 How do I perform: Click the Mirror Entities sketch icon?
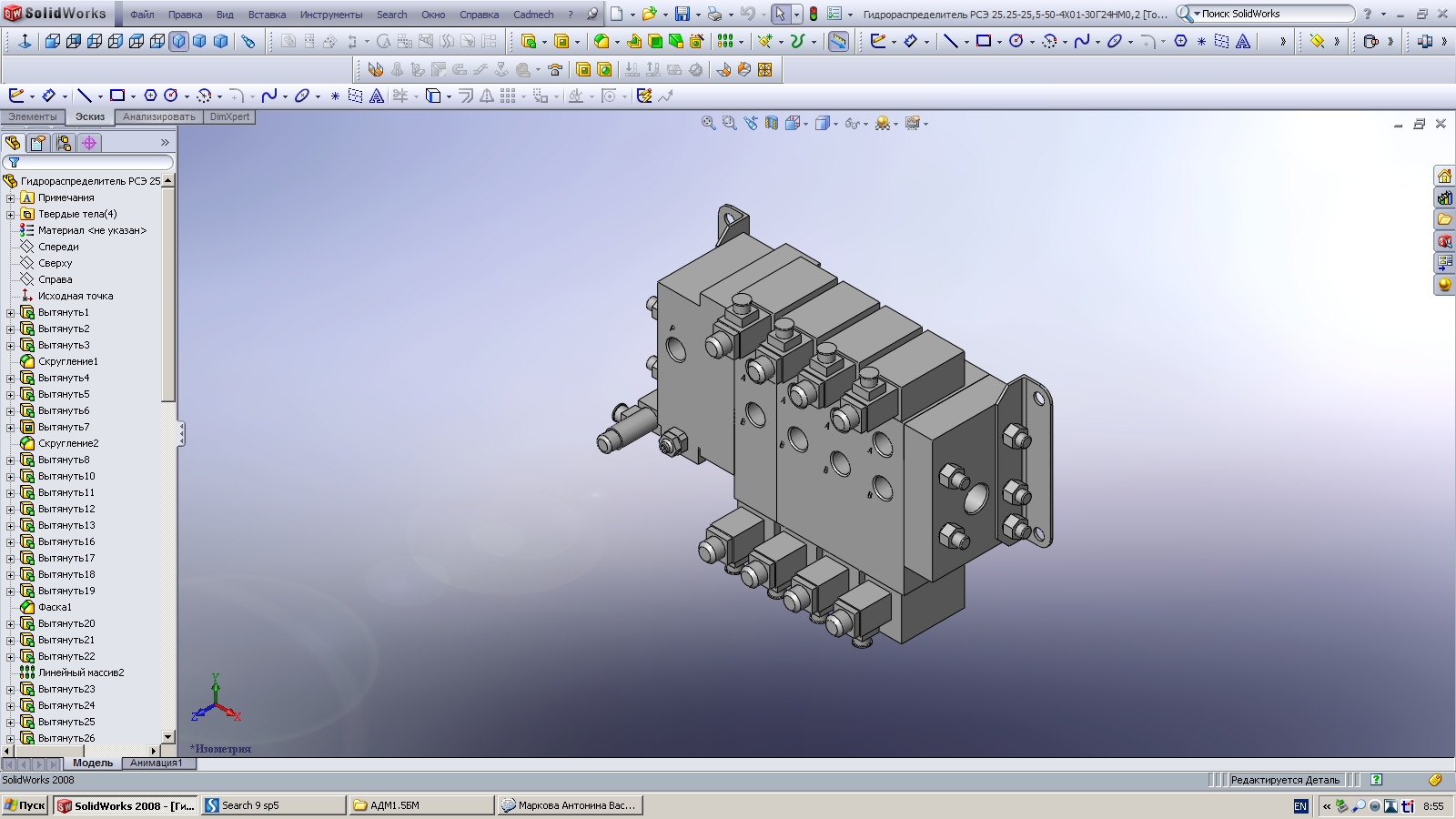click(487, 96)
